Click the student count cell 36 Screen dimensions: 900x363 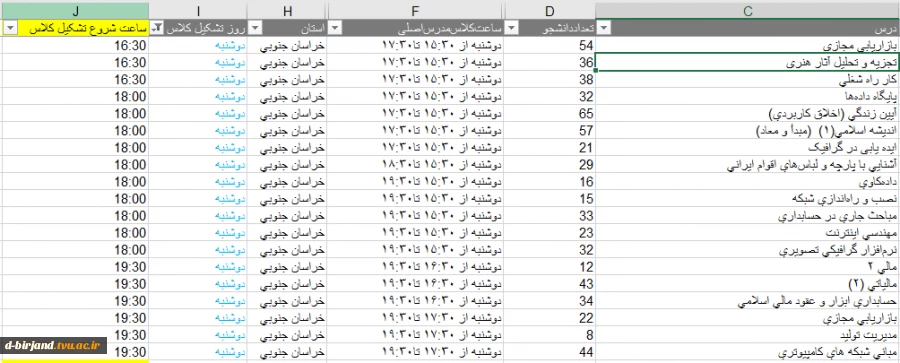tap(550, 62)
